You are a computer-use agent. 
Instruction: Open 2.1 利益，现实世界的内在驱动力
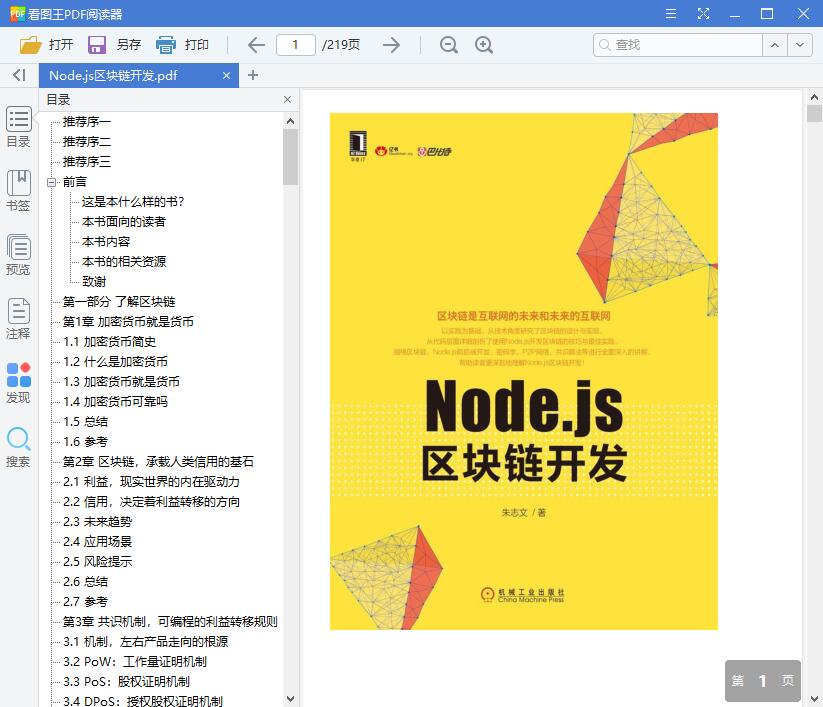(x=151, y=482)
